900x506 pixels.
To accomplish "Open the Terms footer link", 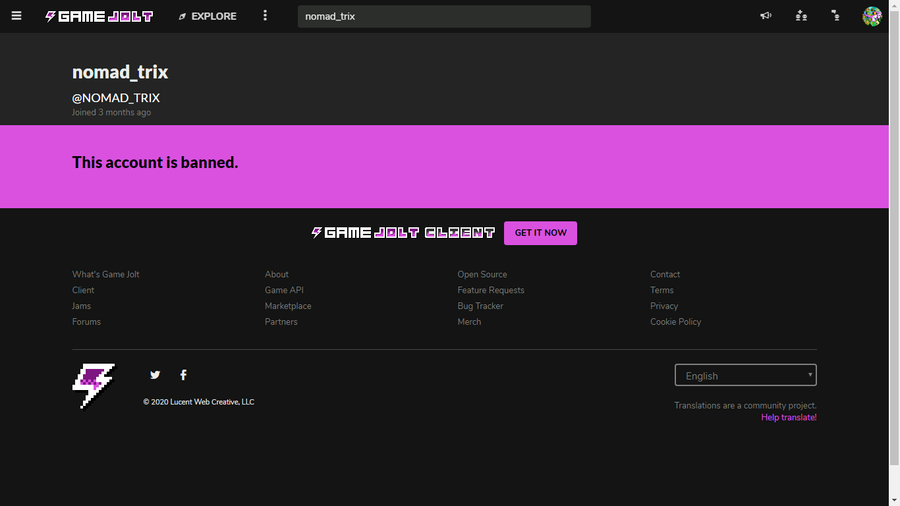I will (x=662, y=290).
